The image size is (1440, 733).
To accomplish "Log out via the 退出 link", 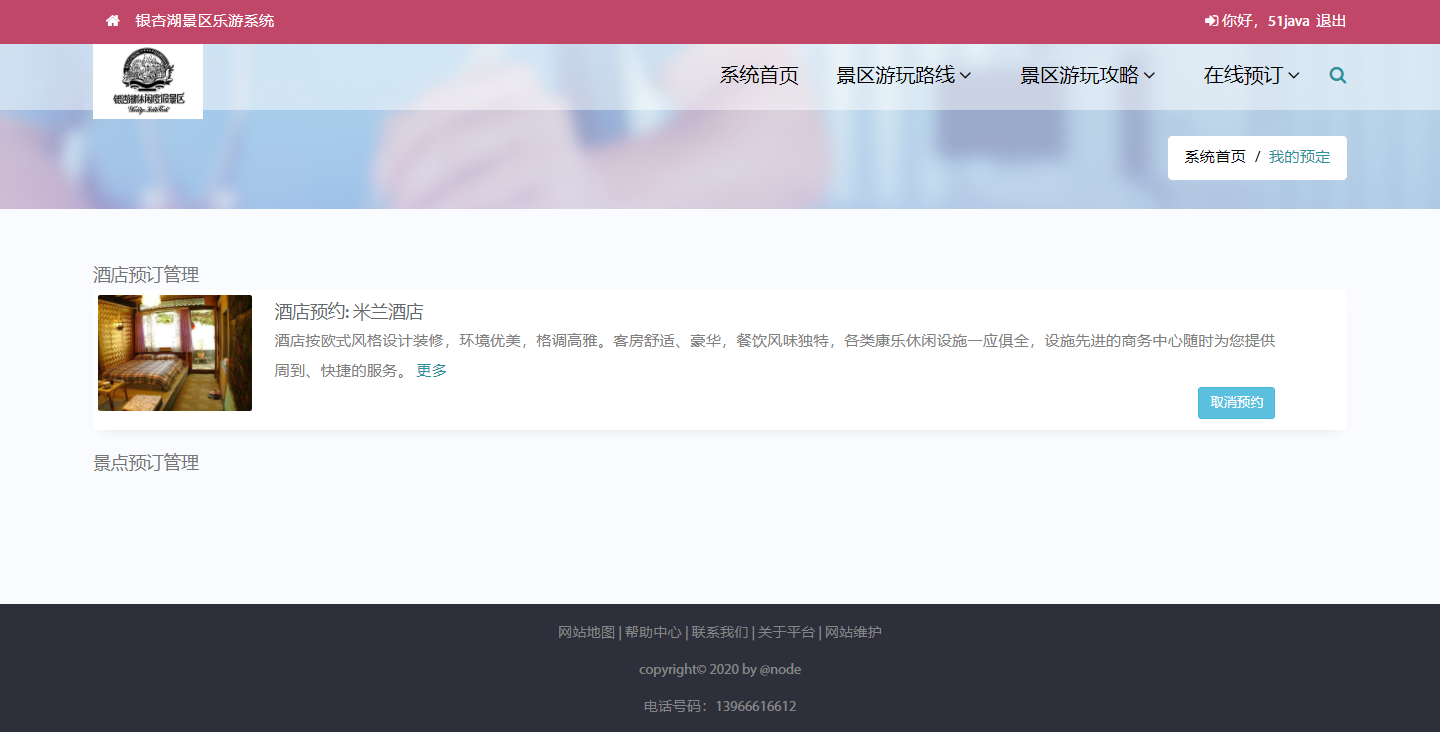I will pyautogui.click(x=1331, y=21).
